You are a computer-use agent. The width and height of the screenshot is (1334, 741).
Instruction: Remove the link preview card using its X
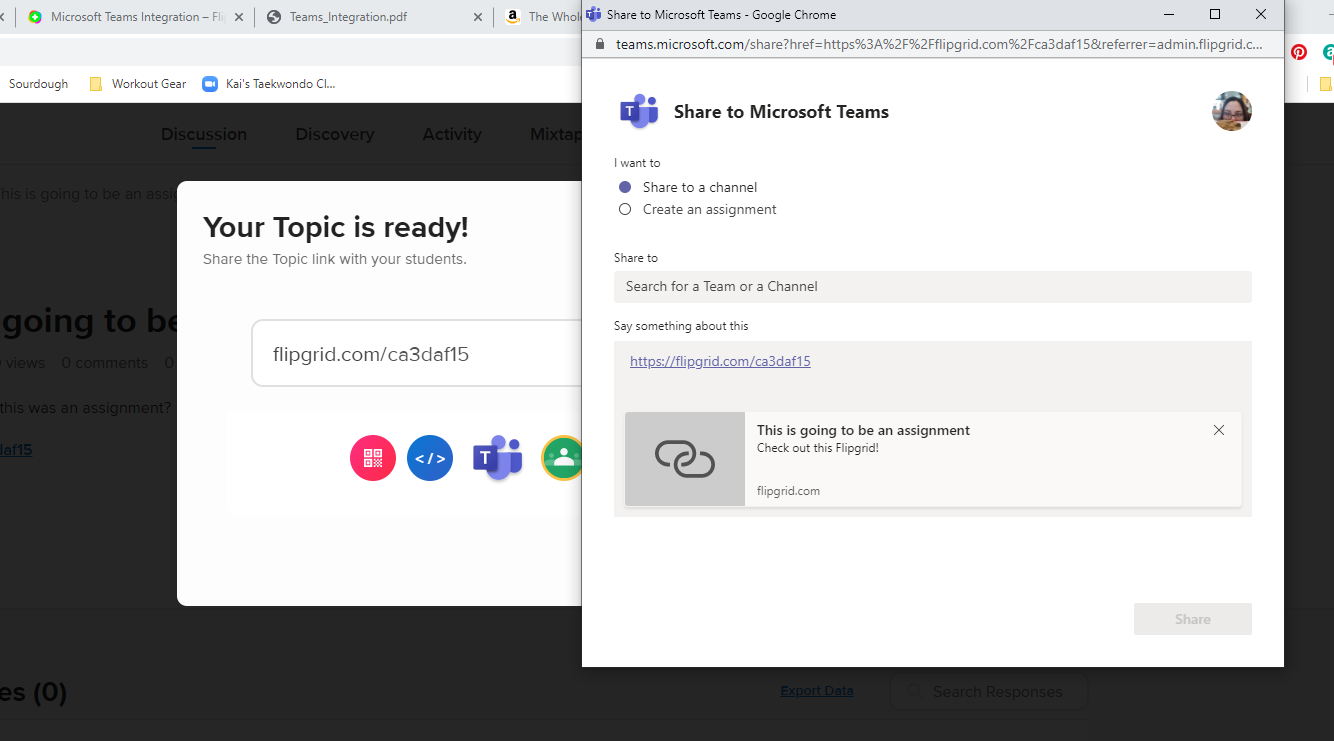[x=1218, y=430]
